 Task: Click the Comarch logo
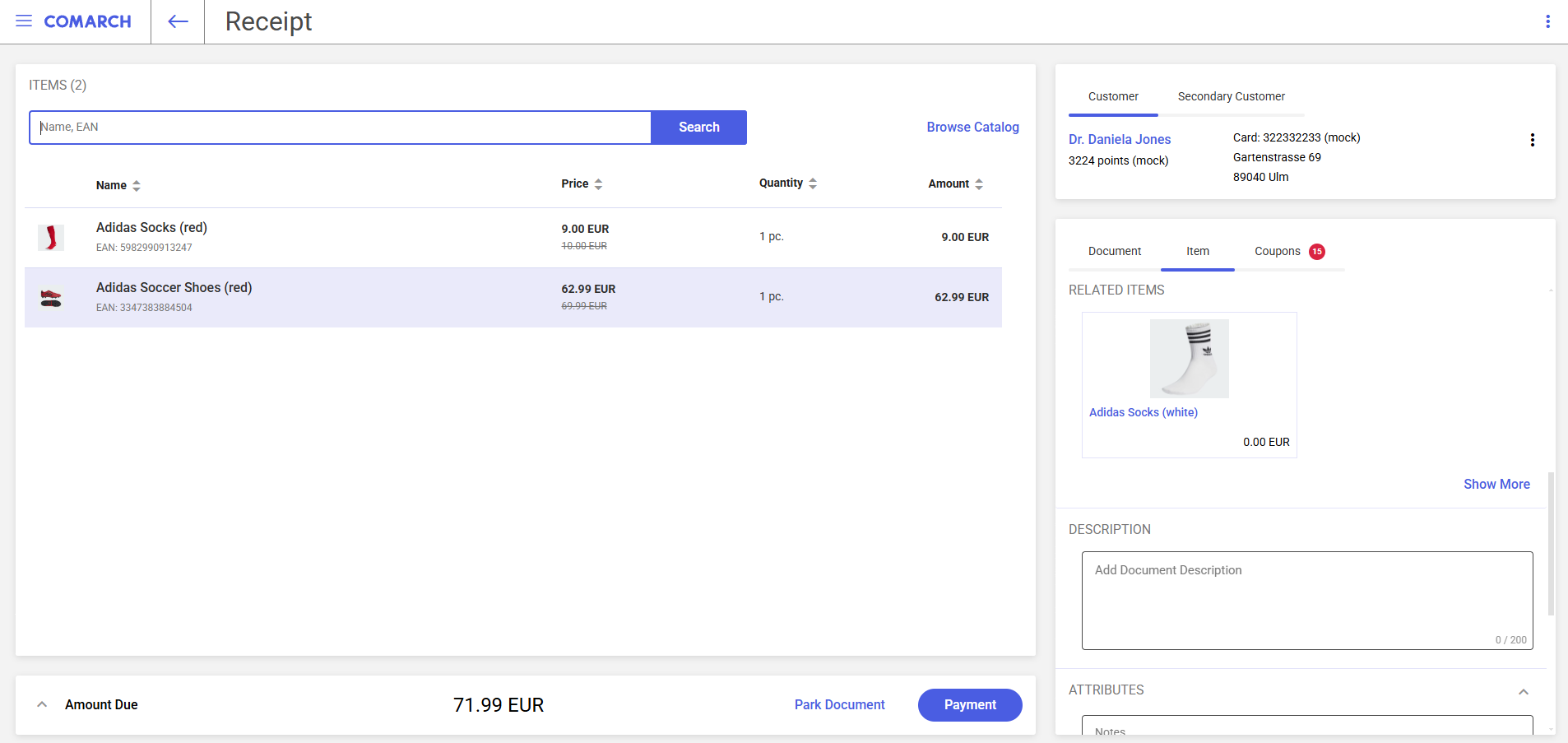87,21
